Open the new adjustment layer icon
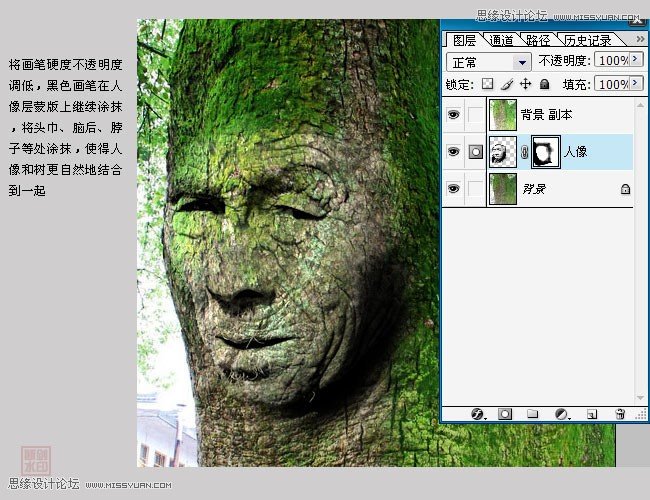650x500 pixels. click(x=561, y=413)
